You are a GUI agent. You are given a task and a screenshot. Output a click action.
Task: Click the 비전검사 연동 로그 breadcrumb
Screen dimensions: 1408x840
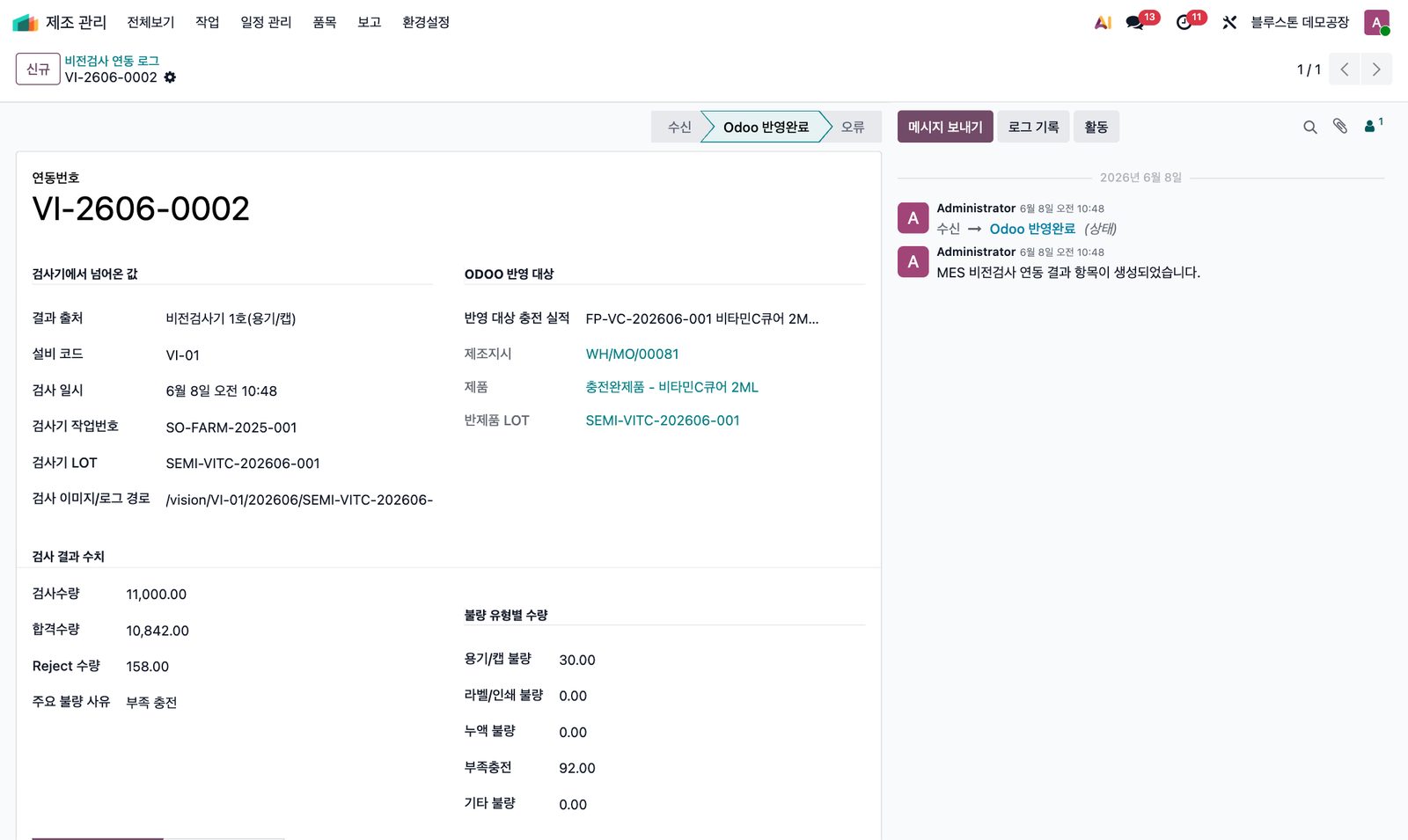tap(112, 61)
